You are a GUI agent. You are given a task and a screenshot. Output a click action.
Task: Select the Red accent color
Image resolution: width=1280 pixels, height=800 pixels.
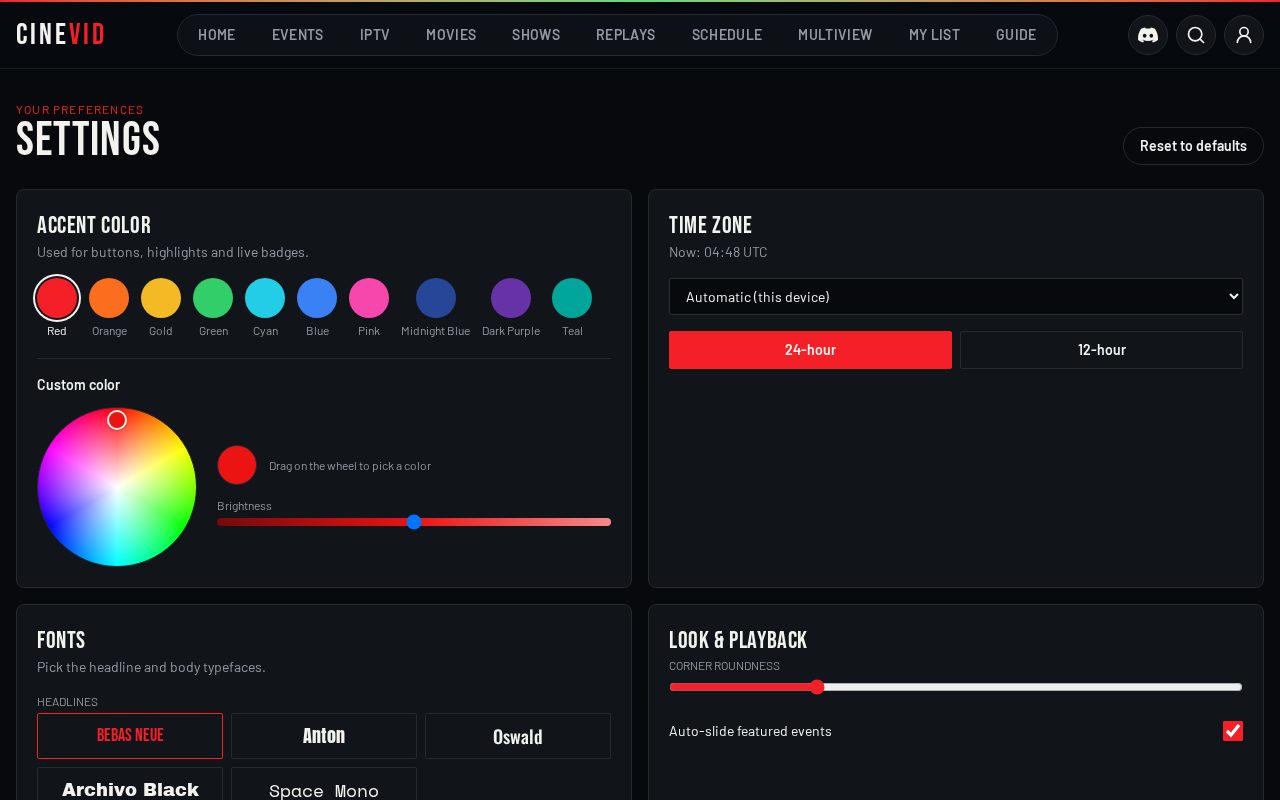point(57,298)
